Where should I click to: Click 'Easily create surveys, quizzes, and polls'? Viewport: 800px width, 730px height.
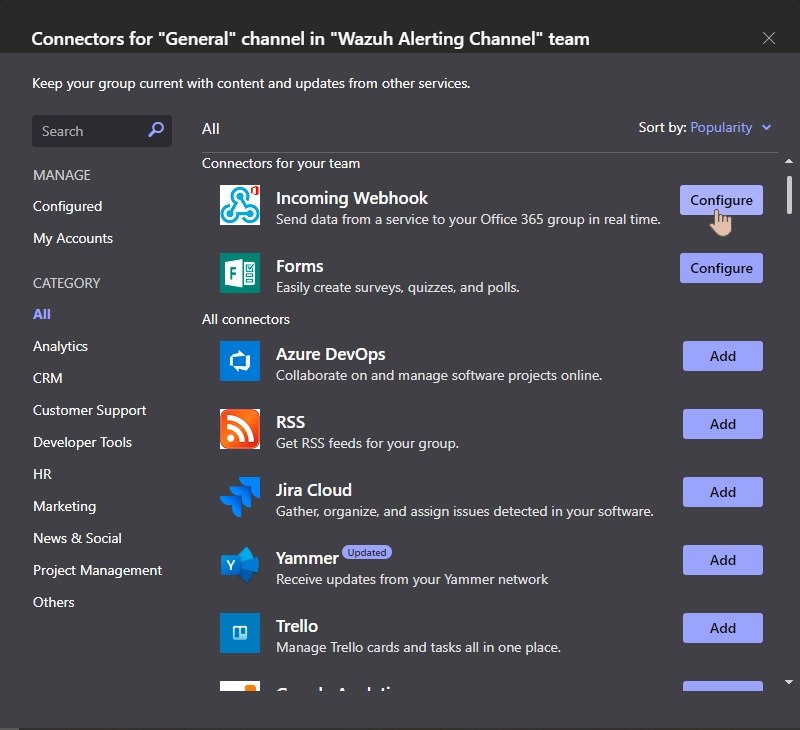coord(397,287)
